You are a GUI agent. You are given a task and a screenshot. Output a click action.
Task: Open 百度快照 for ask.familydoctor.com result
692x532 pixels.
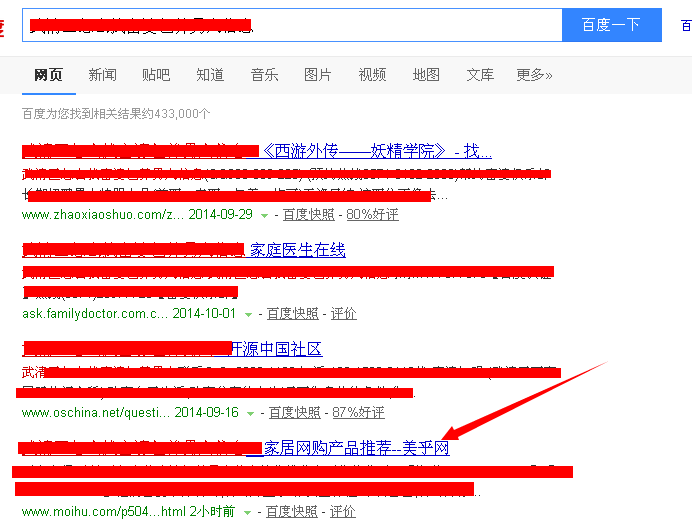click(x=293, y=313)
